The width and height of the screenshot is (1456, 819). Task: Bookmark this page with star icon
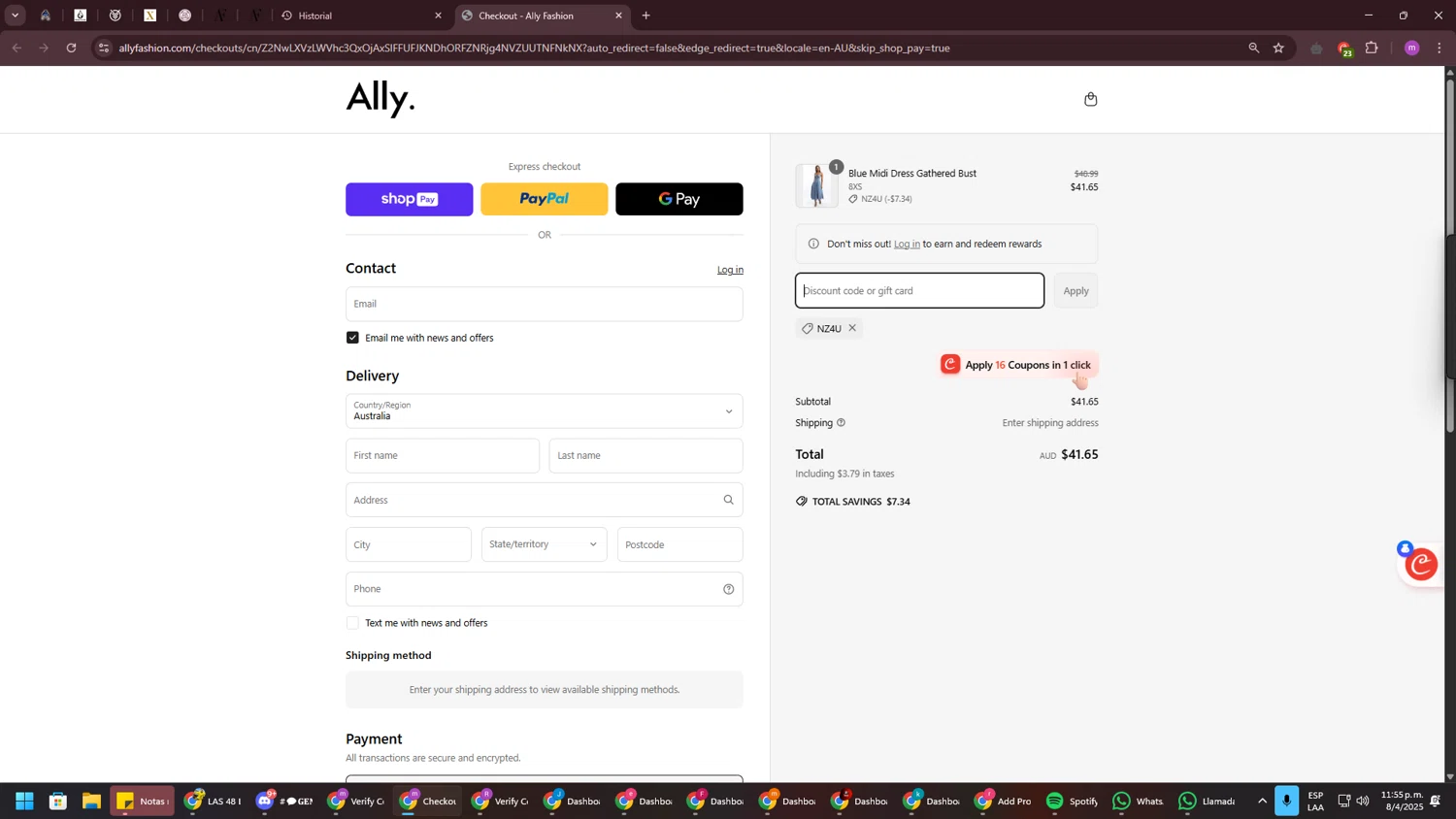pyautogui.click(x=1278, y=48)
